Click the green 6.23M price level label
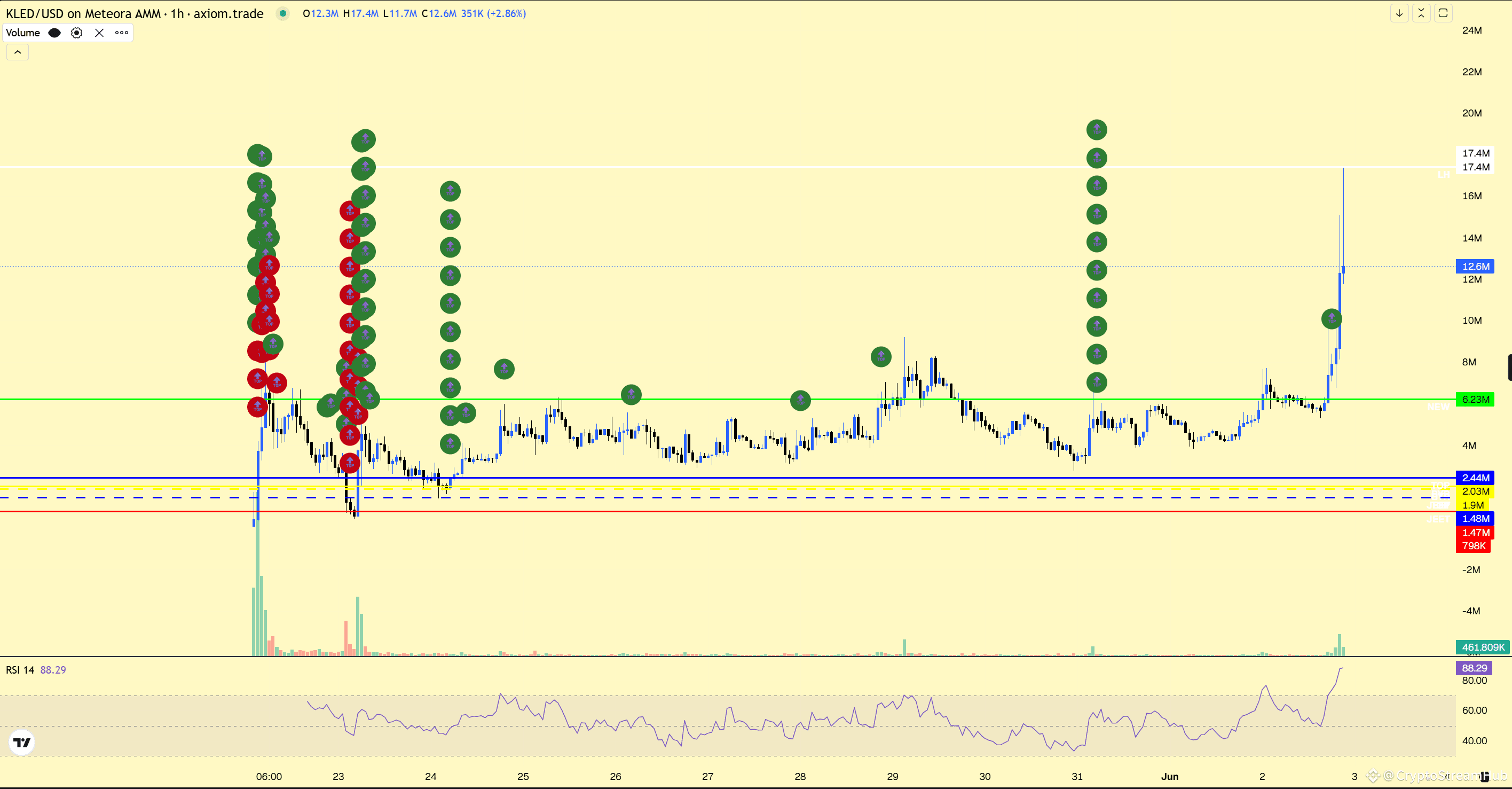 [1475, 400]
